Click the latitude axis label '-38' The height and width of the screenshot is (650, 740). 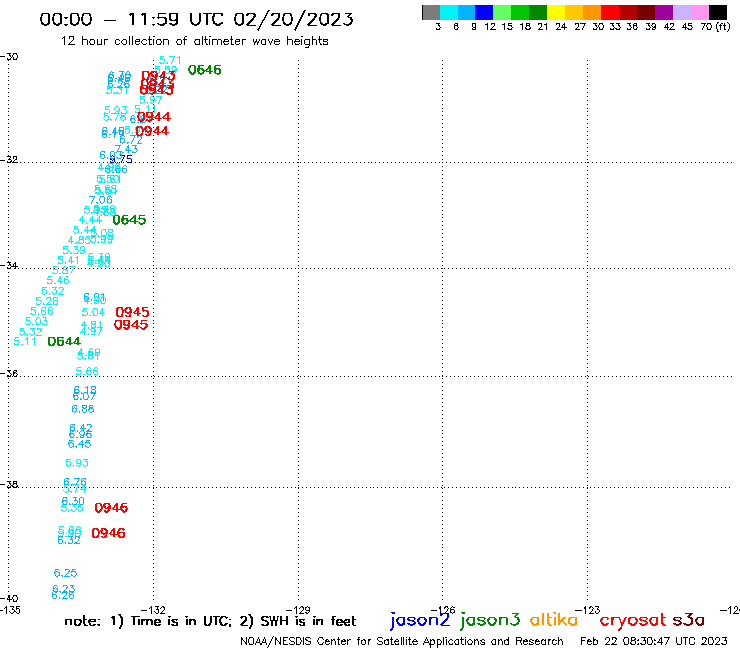pyautogui.click(x=9, y=484)
